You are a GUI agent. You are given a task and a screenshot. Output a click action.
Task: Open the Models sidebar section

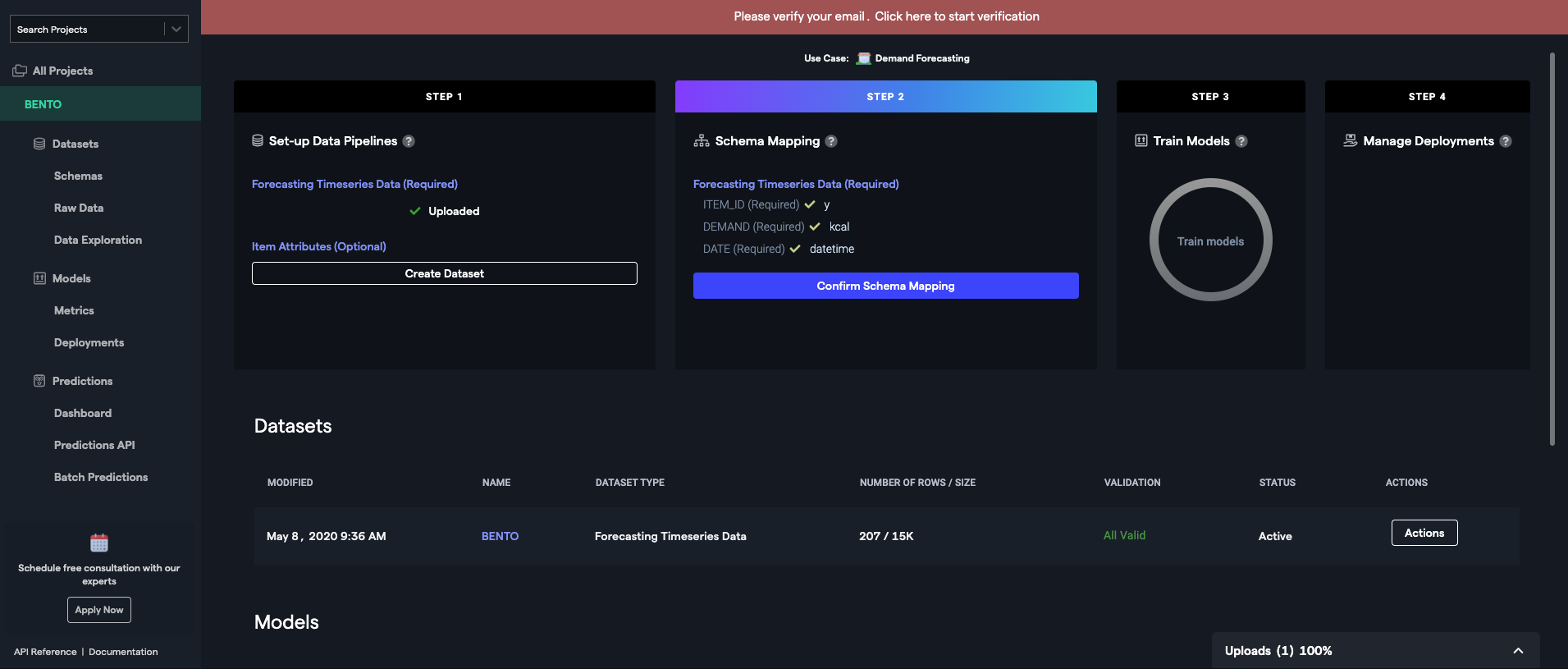coord(71,278)
